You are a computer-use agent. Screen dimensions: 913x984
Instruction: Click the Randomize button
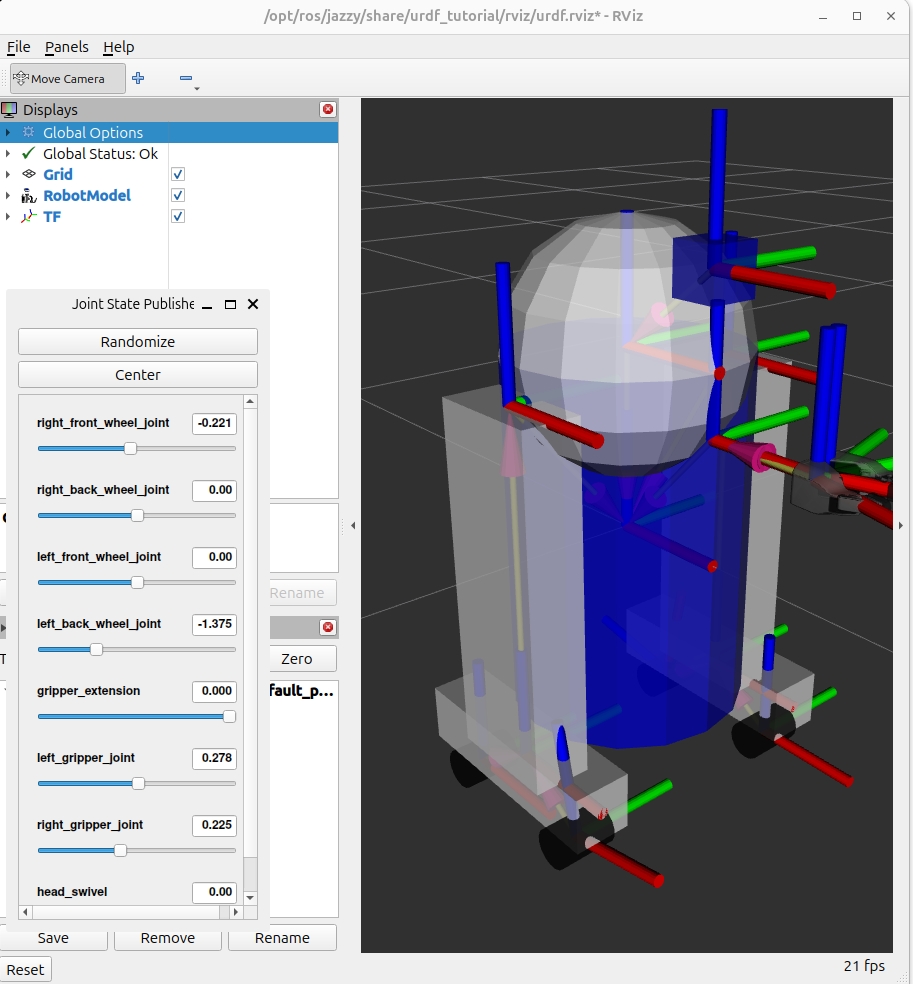pyautogui.click(x=138, y=342)
